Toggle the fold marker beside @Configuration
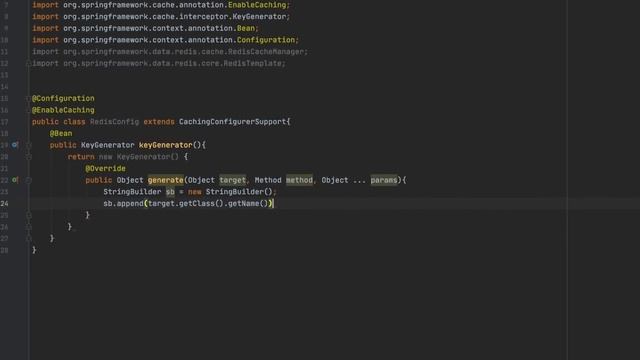The height and width of the screenshot is (360, 640). [x=29, y=98]
